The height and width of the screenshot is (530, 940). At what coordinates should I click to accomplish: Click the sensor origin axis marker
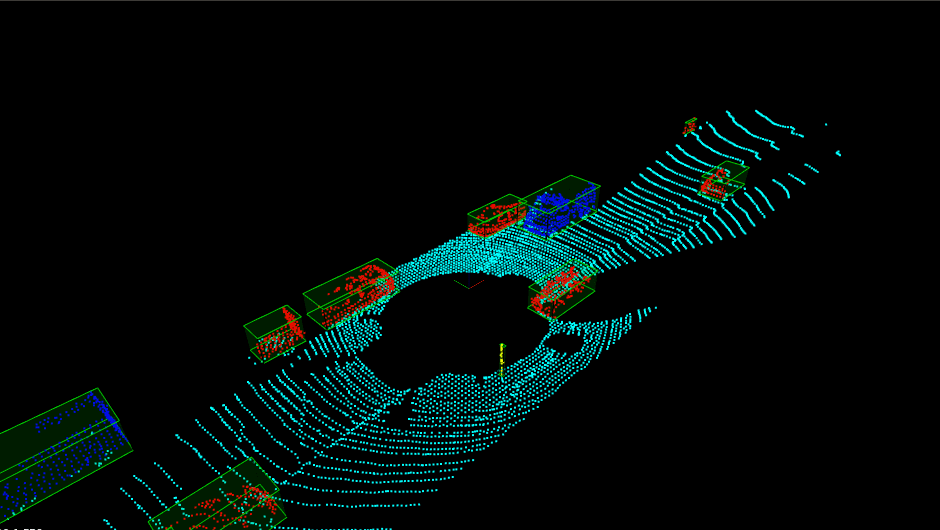(469, 284)
